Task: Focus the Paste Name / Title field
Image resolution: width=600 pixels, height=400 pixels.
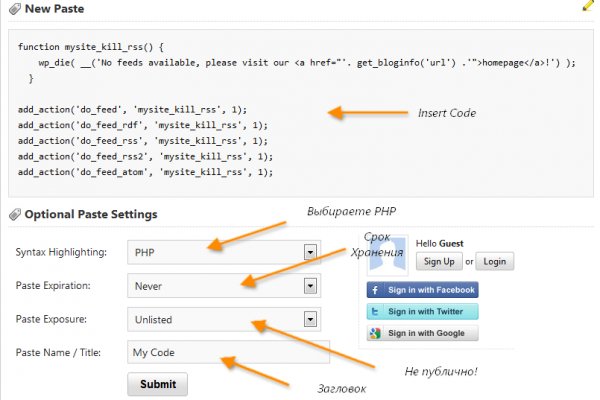Action: [x=228, y=352]
